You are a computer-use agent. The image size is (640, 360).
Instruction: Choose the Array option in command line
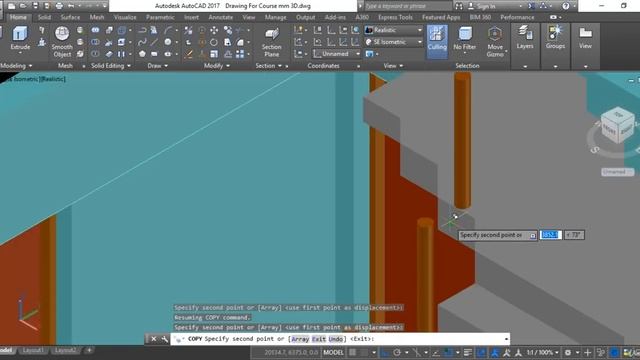pyautogui.click(x=300, y=339)
